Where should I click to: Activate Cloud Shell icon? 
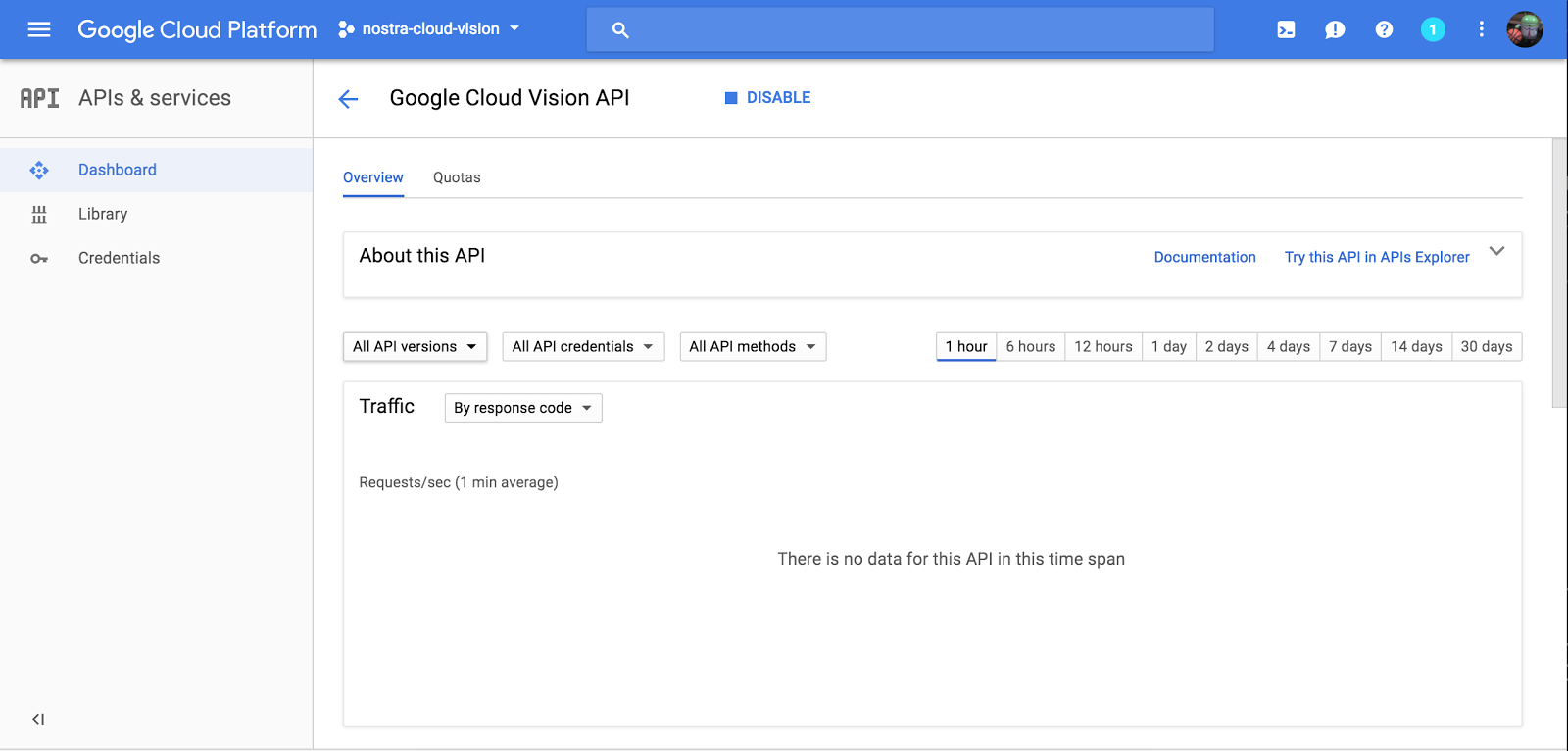1286,29
